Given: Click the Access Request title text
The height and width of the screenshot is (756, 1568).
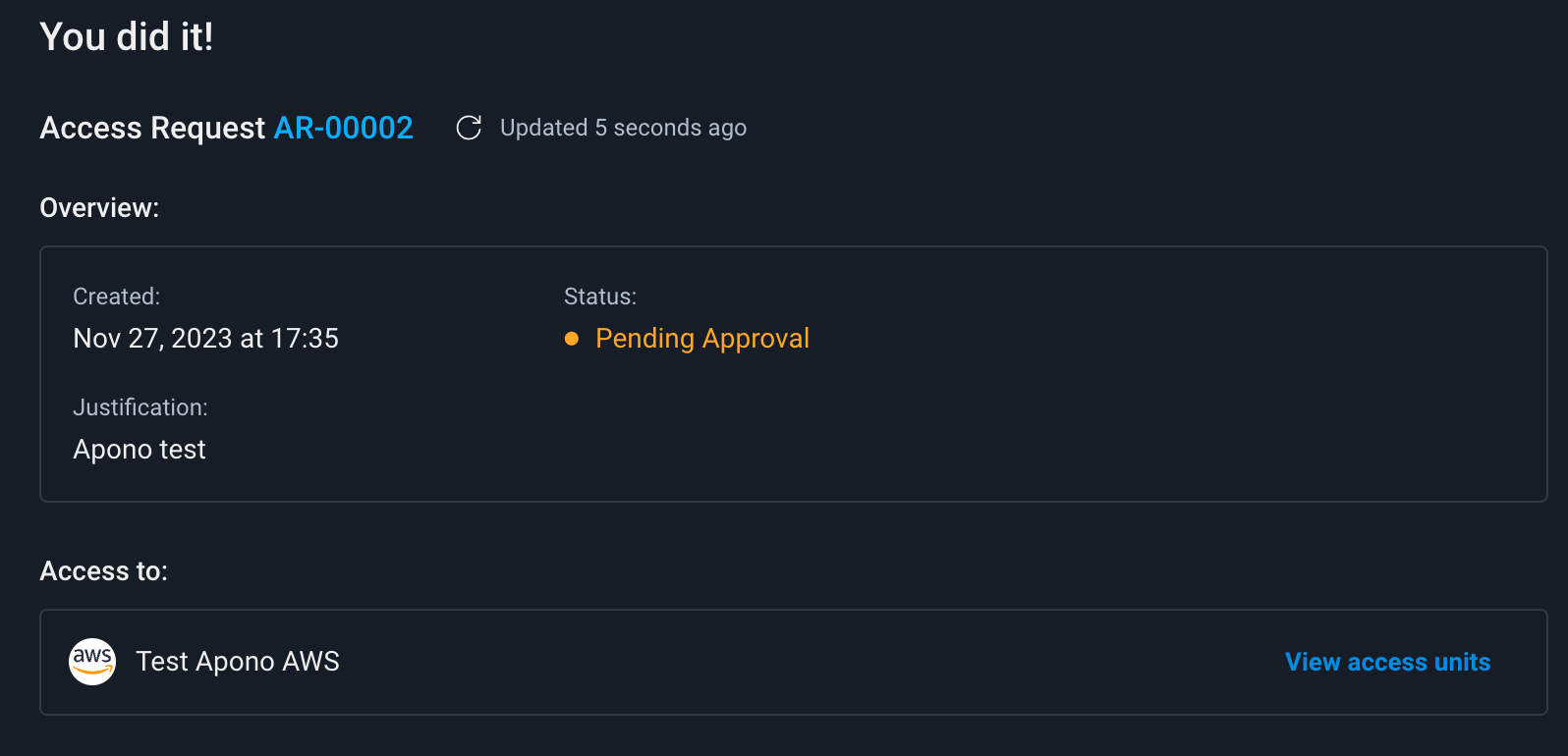Looking at the screenshot, I should (x=152, y=128).
